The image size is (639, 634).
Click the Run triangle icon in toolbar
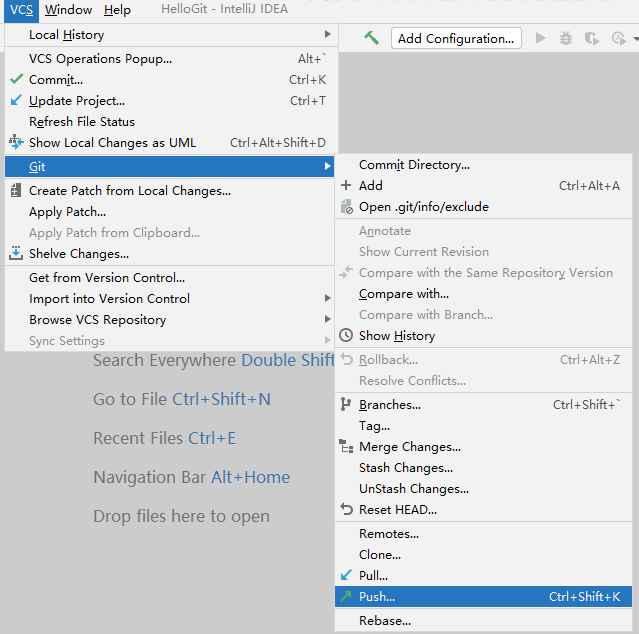[x=540, y=38]
